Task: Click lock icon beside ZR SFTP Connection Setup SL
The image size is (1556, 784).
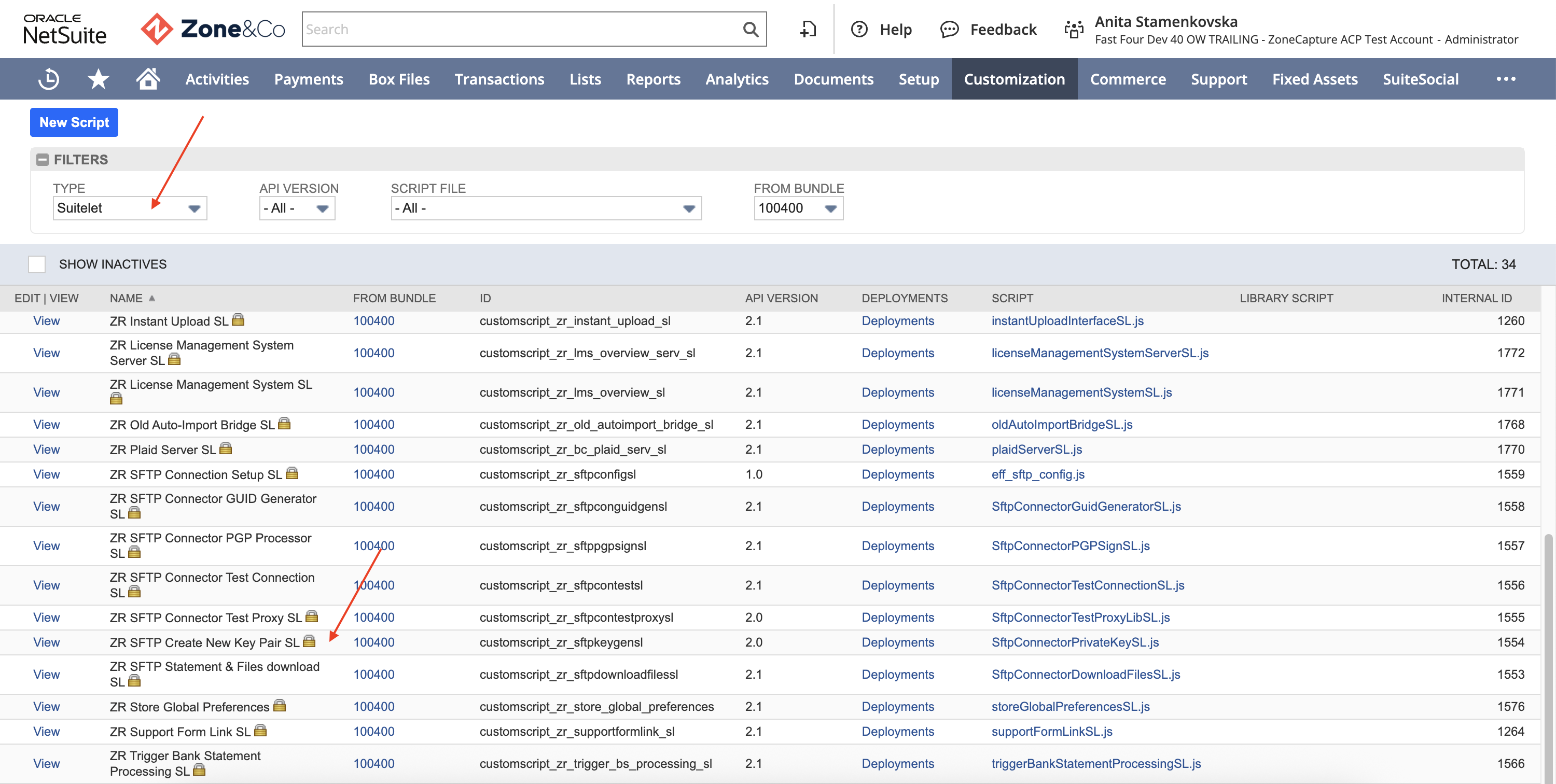Action: tap(291, 473)
